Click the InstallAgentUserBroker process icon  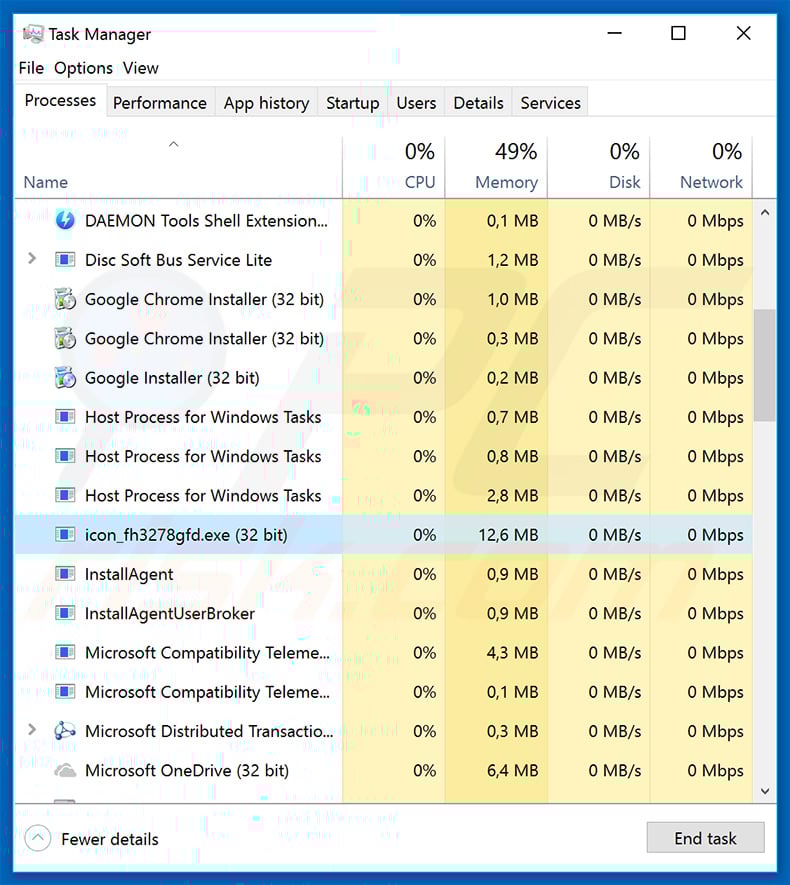[65, 614]
